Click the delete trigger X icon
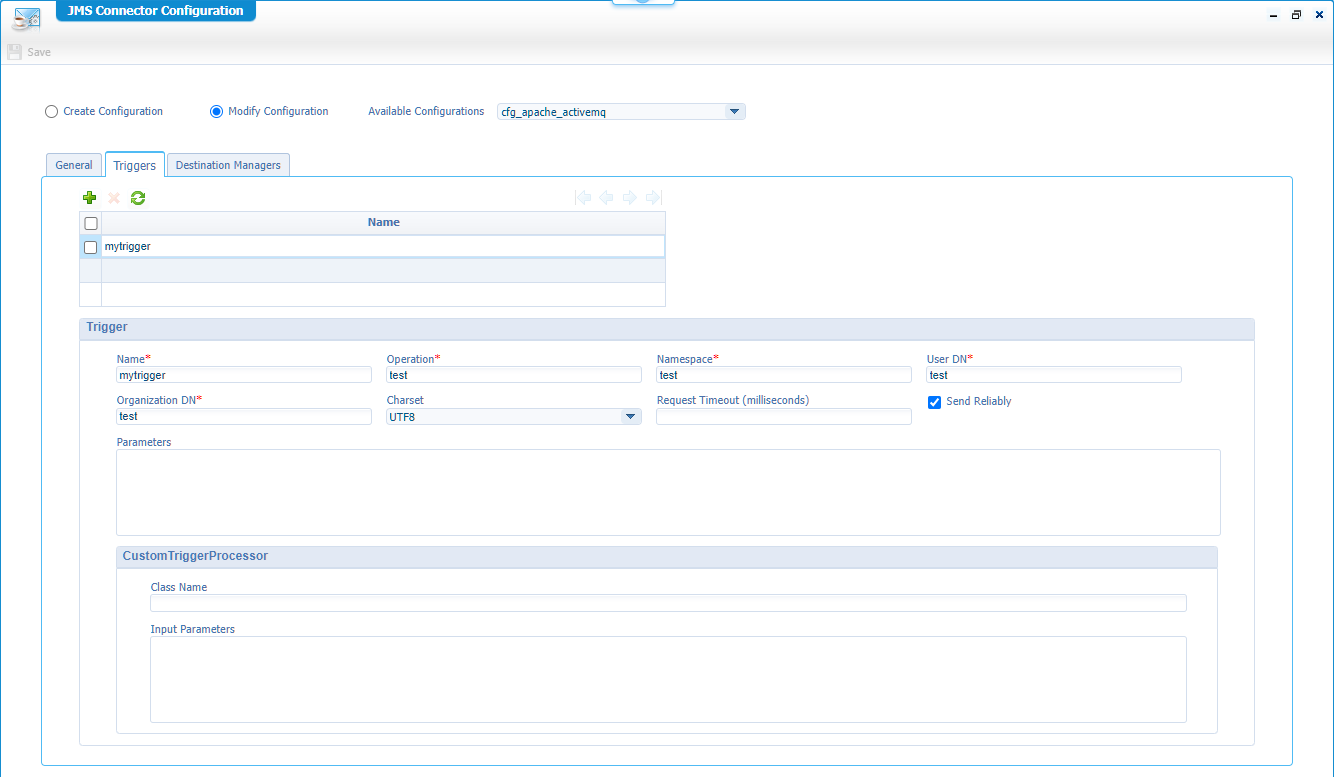The height and width of the screenshot is (777, 1334). tap(114, 198)
